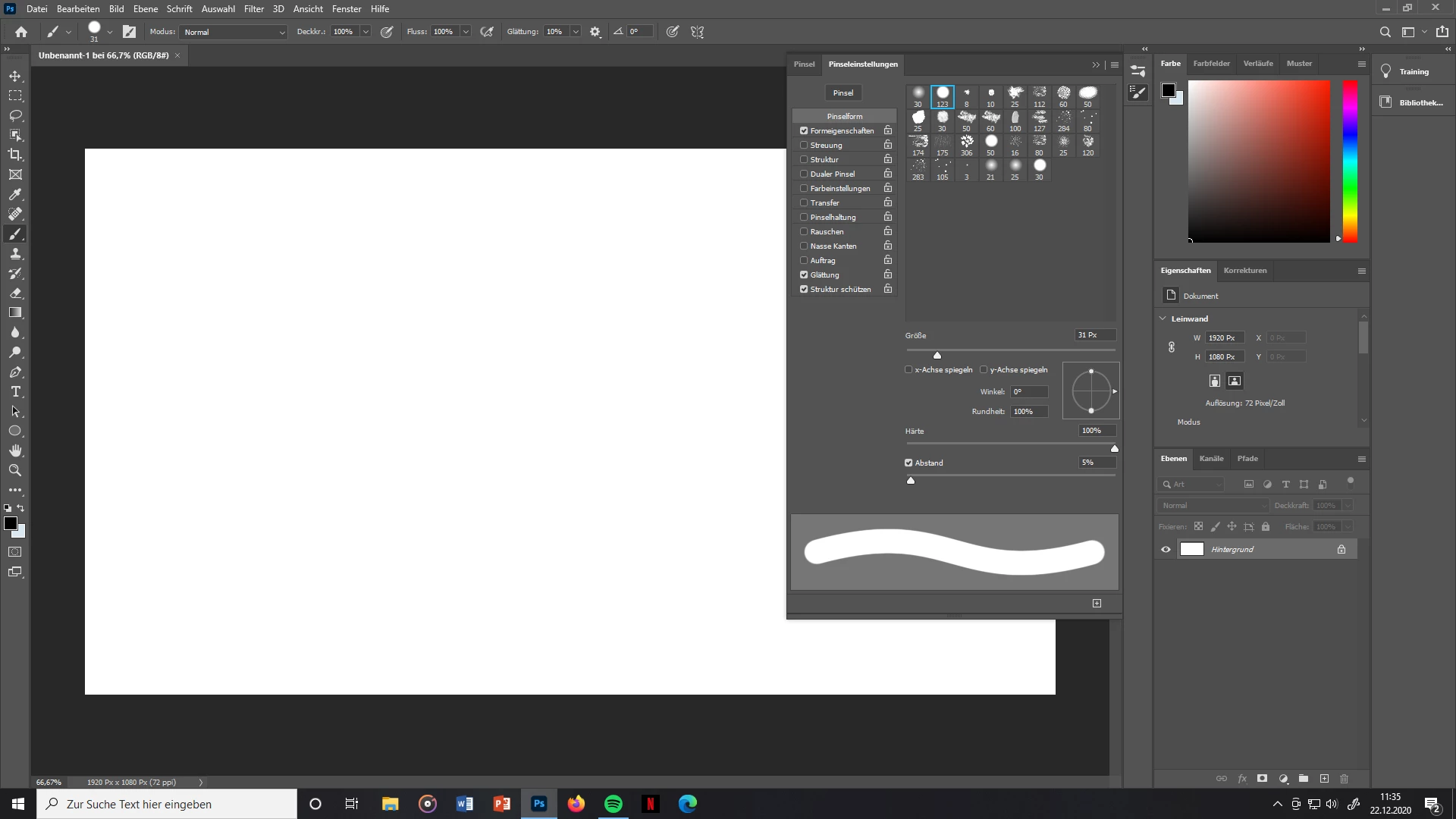
Task: Disable the Abstand spacing checkbox
Action: pyautogui.click(x=908, y=463)
